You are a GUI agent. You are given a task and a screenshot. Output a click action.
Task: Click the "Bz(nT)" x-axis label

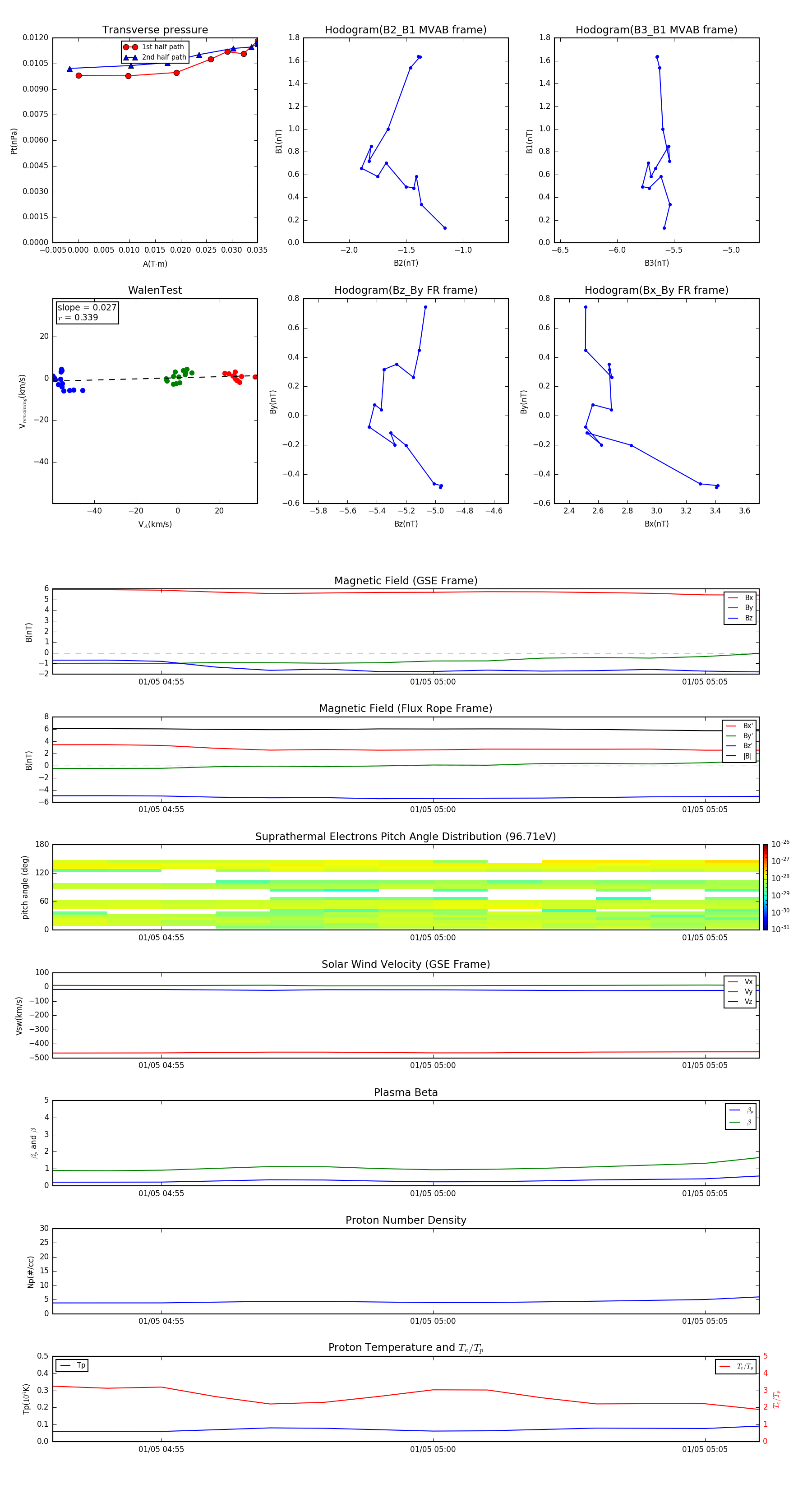coord(406,524)
